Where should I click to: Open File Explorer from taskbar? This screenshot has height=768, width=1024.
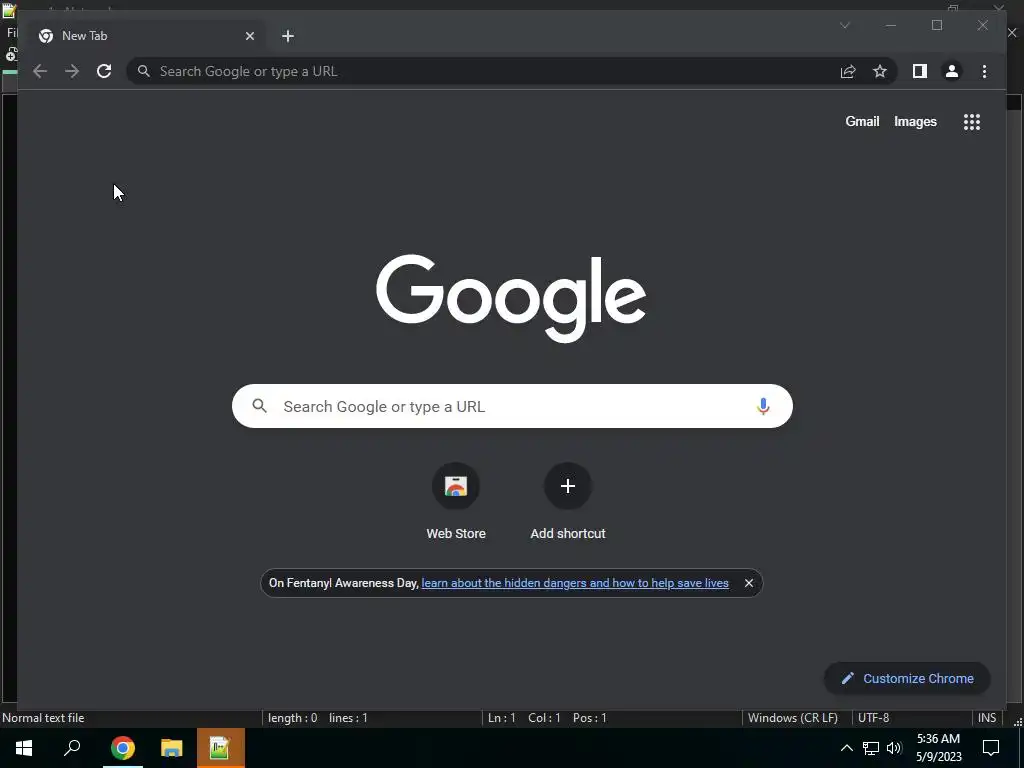[x=172, y=748]
